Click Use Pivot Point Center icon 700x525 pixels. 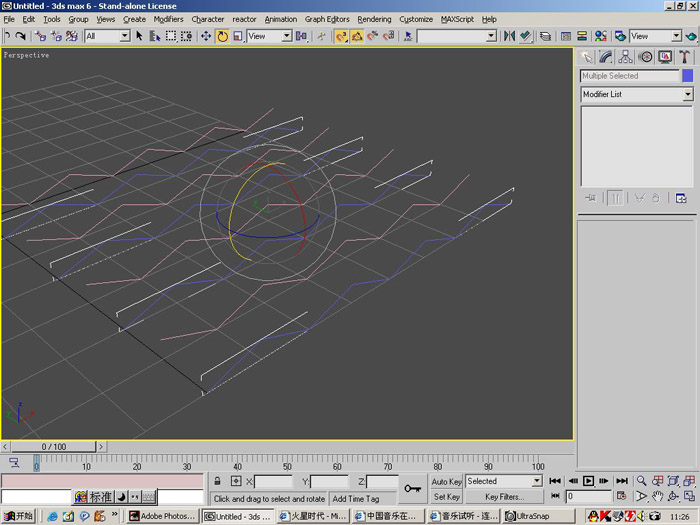(x=301, y=36)
